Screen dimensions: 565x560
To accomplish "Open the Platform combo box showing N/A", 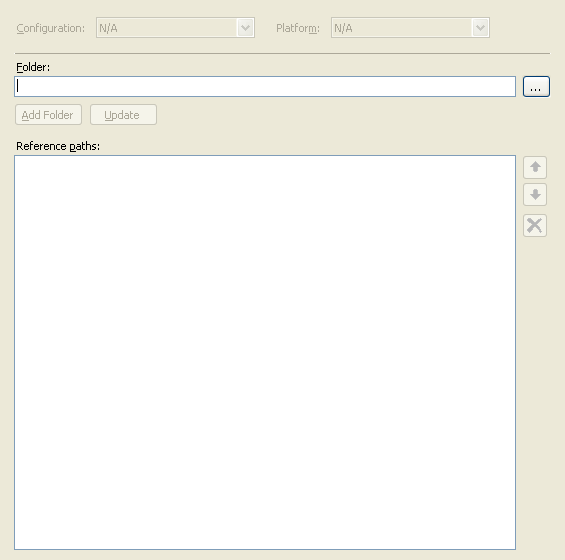I will (410, 28).
